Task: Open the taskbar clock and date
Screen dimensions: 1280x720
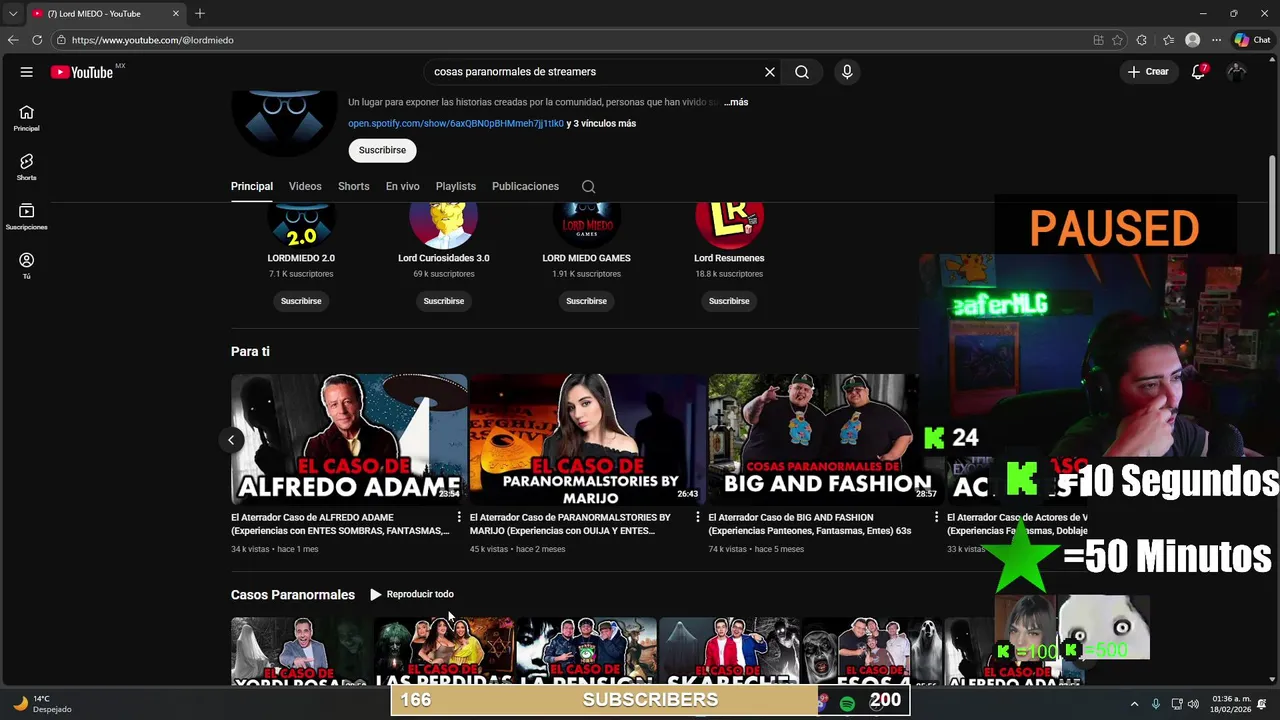Action: click(x=1231, y=704)
